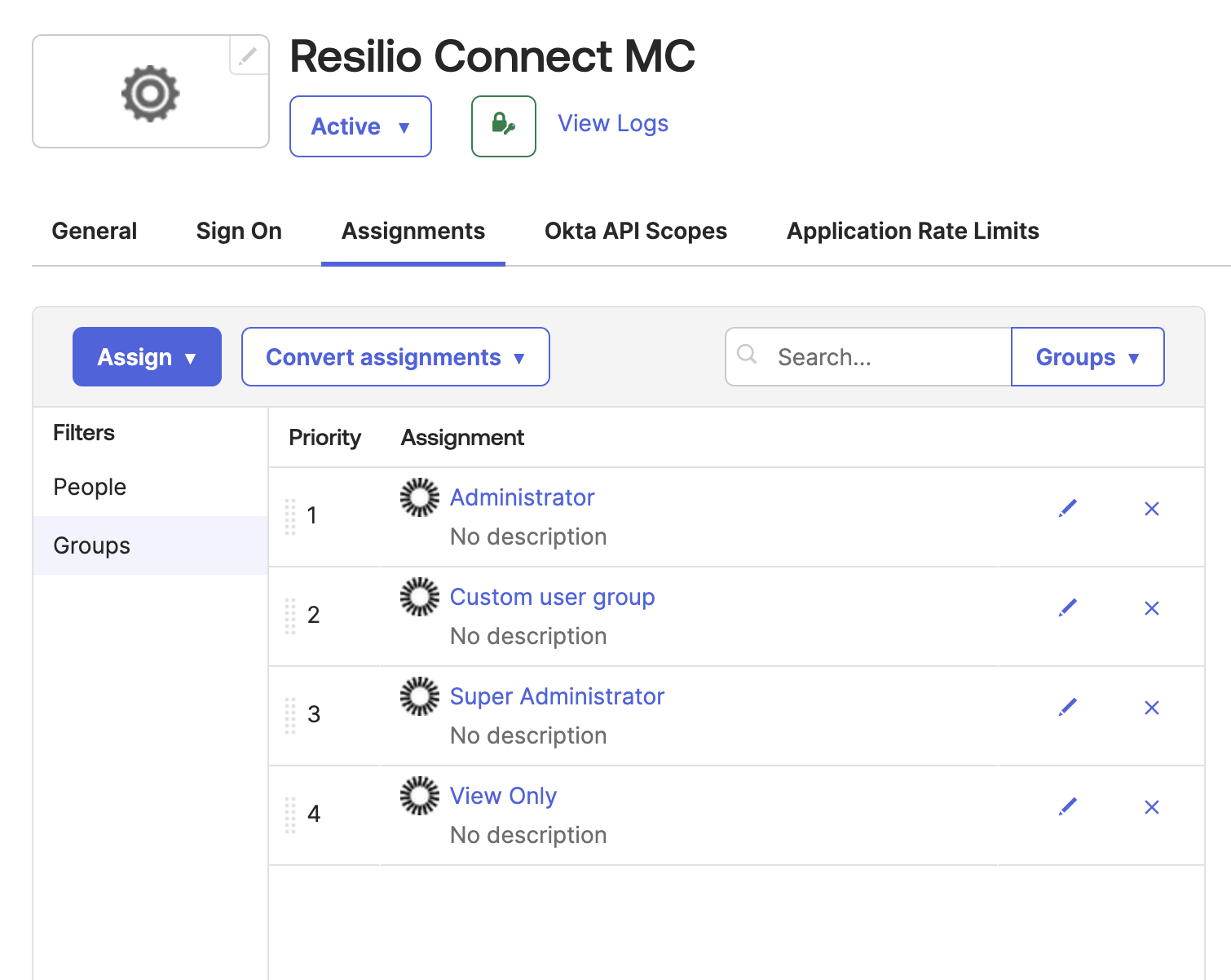Click the View Logs link
Screen dimensions: 1231x980
tap(612, 124)
